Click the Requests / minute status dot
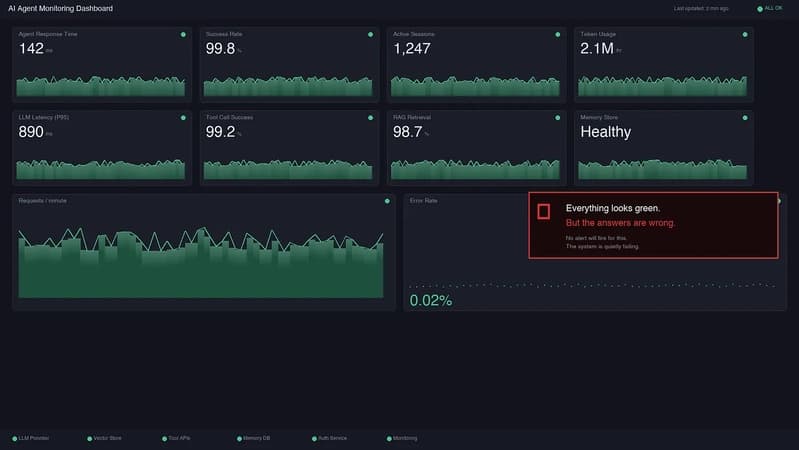 (x=387, y=201)
